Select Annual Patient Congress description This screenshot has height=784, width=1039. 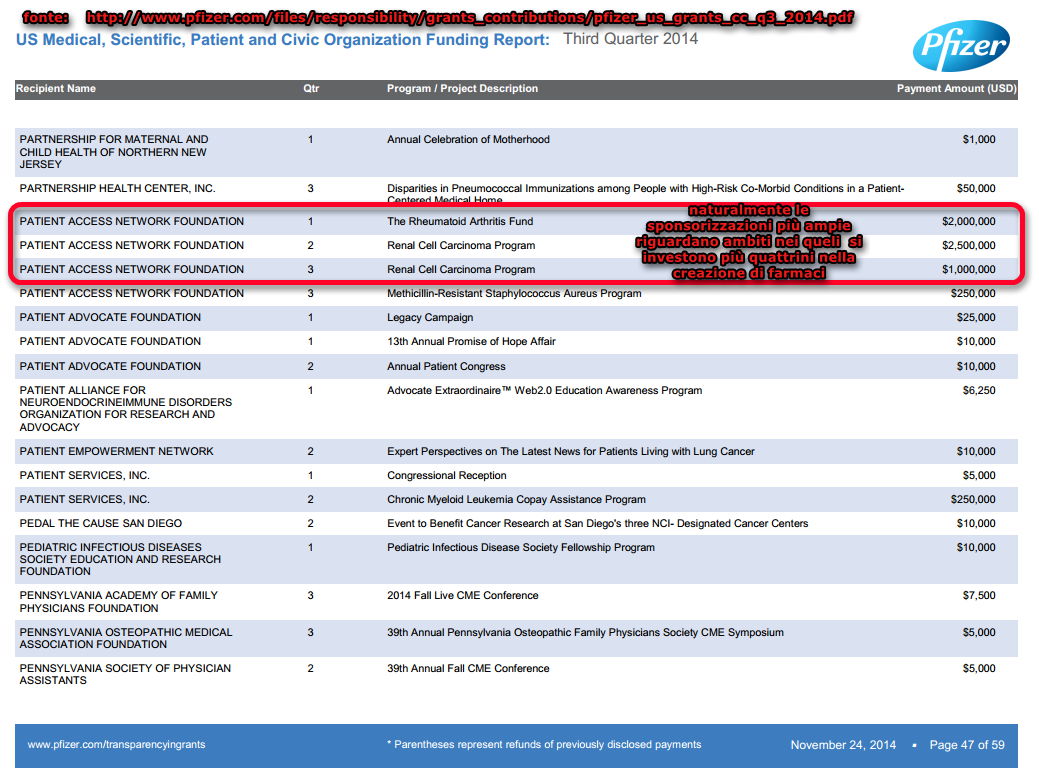446,366
